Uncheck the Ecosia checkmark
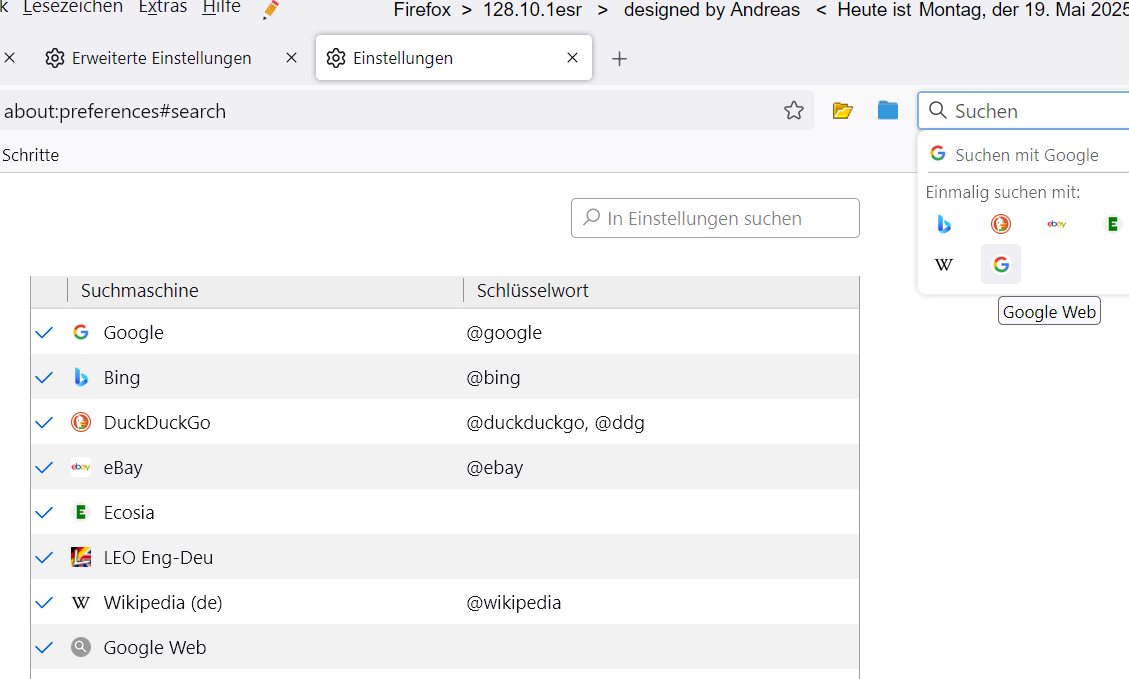Viewport: 1129px width, 679px height. coord(45,512)
